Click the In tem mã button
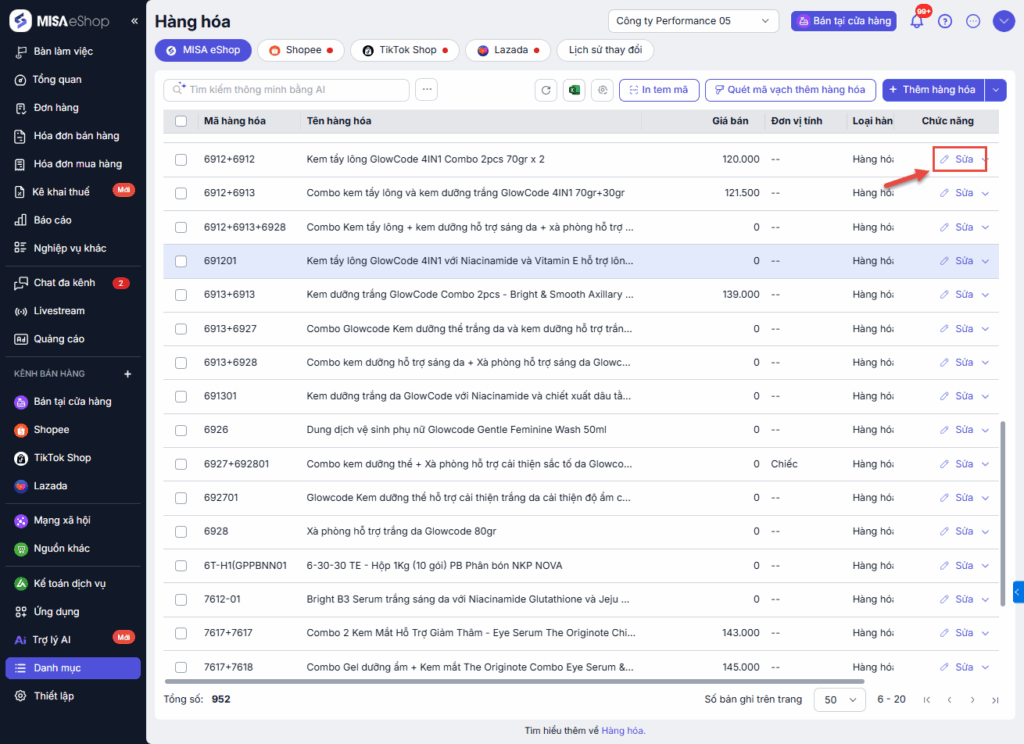The height and width of the screenshot is (744, 1024). coord(659,90)
